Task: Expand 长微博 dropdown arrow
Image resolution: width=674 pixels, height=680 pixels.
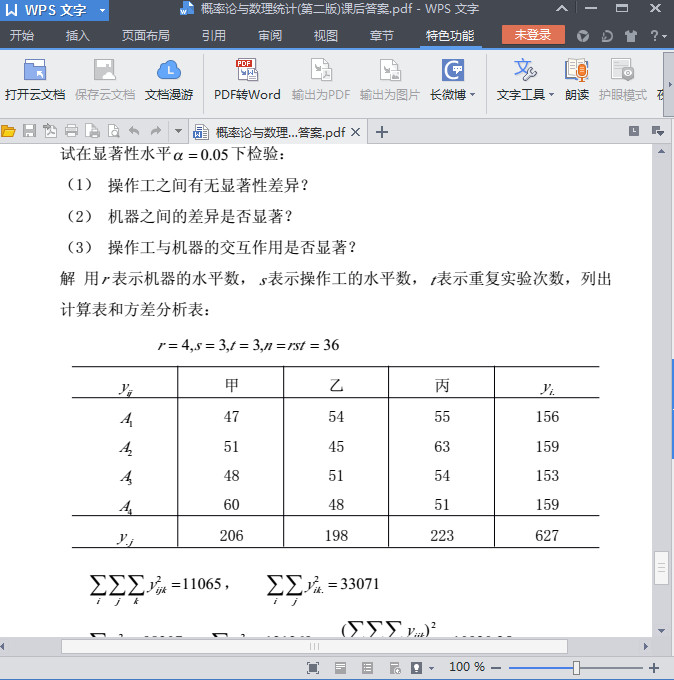Action: [x=473, y=95]
